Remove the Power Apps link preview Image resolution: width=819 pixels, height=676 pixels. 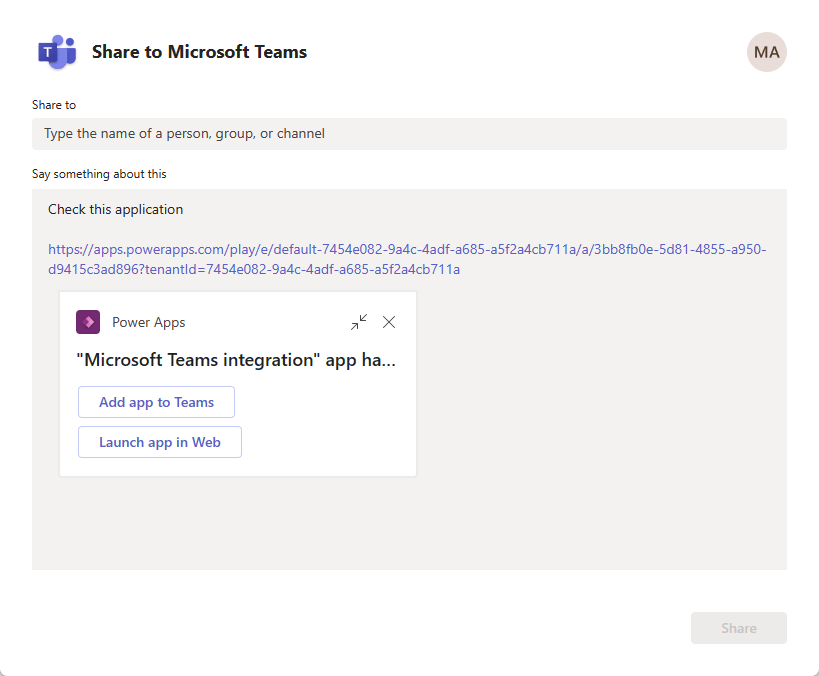click(x=389, y=322)
